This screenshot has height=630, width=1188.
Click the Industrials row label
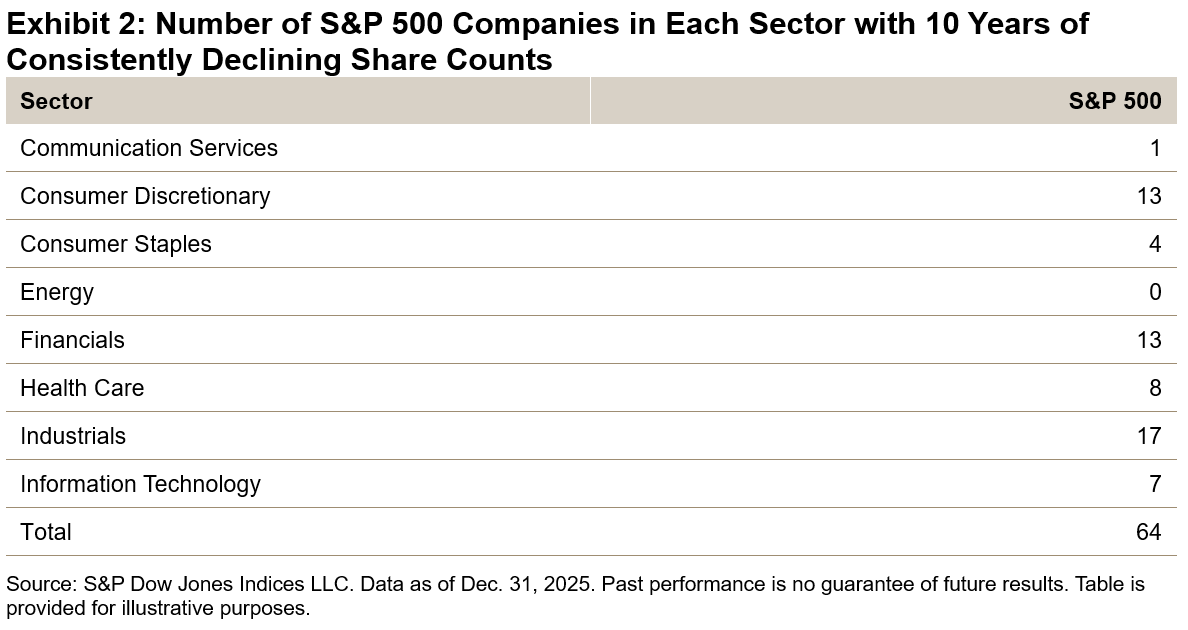73,436
